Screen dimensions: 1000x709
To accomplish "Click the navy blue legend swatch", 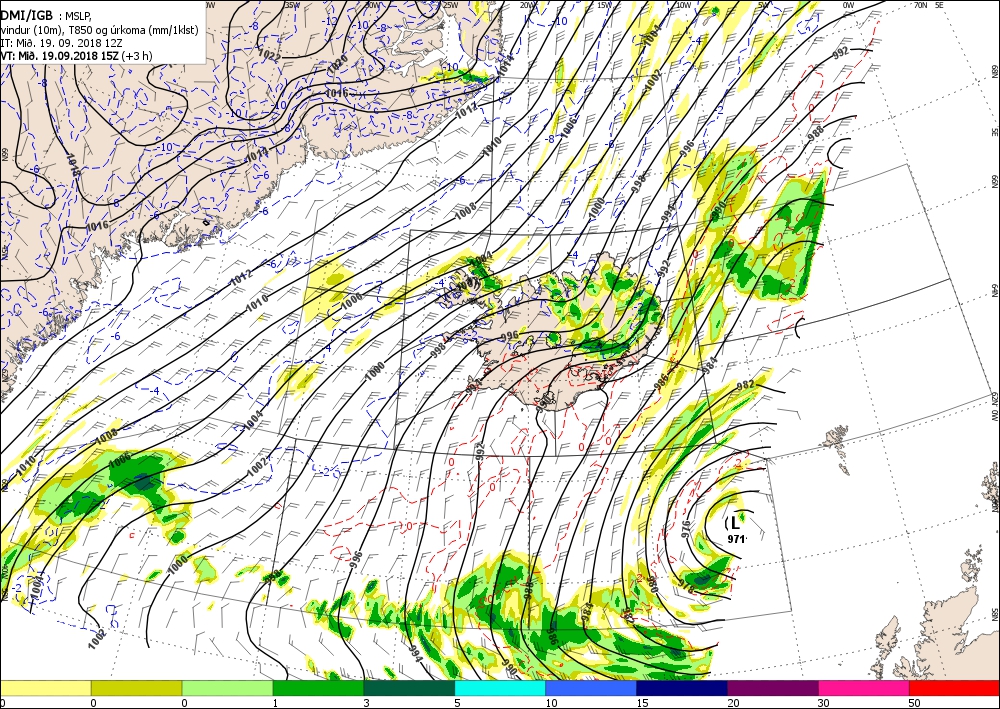I will click(x=682, y=688).
